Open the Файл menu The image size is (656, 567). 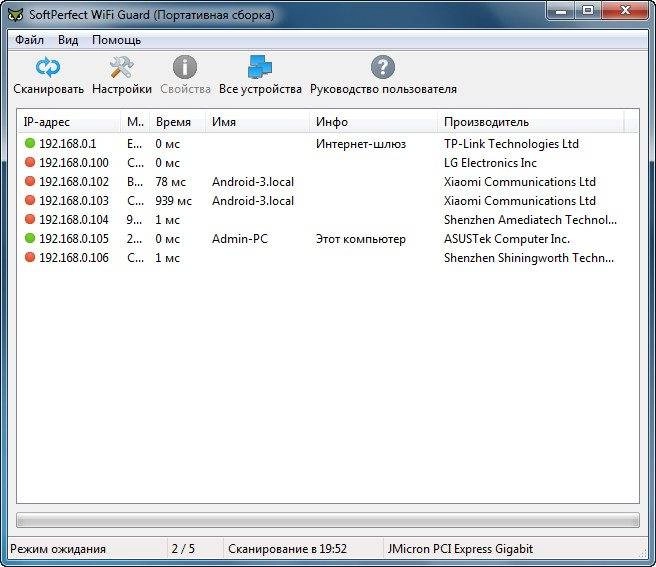click(29, 40)
